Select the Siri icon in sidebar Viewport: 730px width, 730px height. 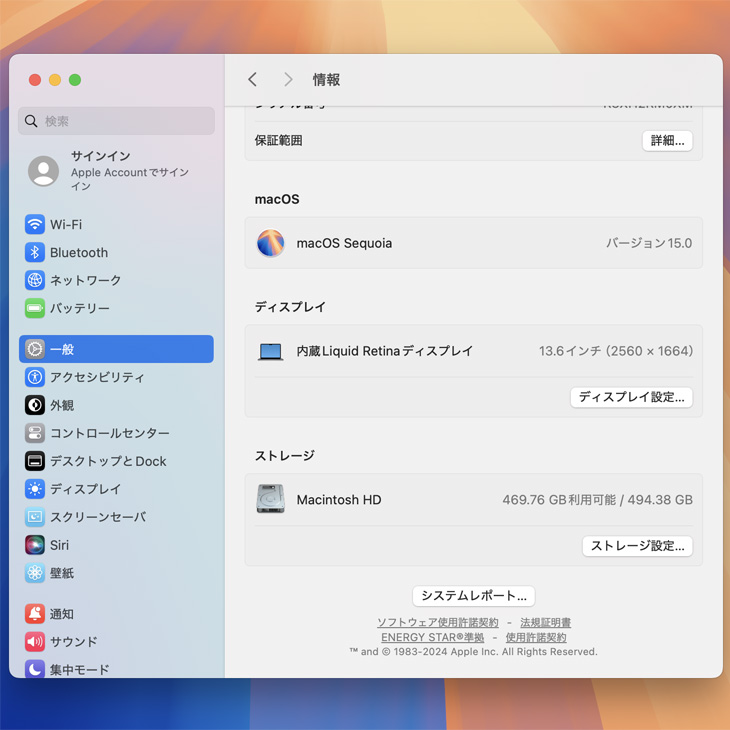(35, 545)
